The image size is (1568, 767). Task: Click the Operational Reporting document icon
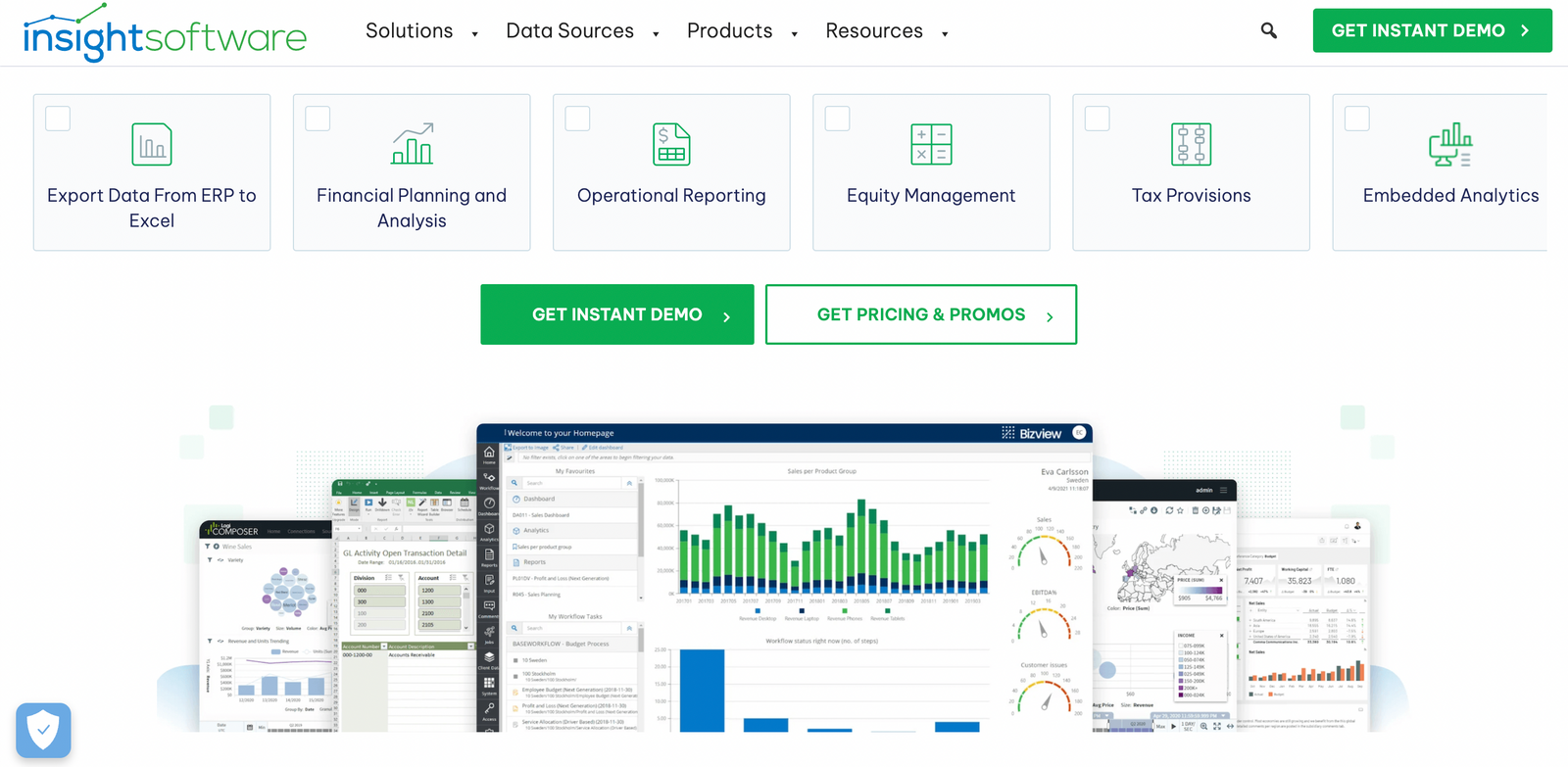671,145
